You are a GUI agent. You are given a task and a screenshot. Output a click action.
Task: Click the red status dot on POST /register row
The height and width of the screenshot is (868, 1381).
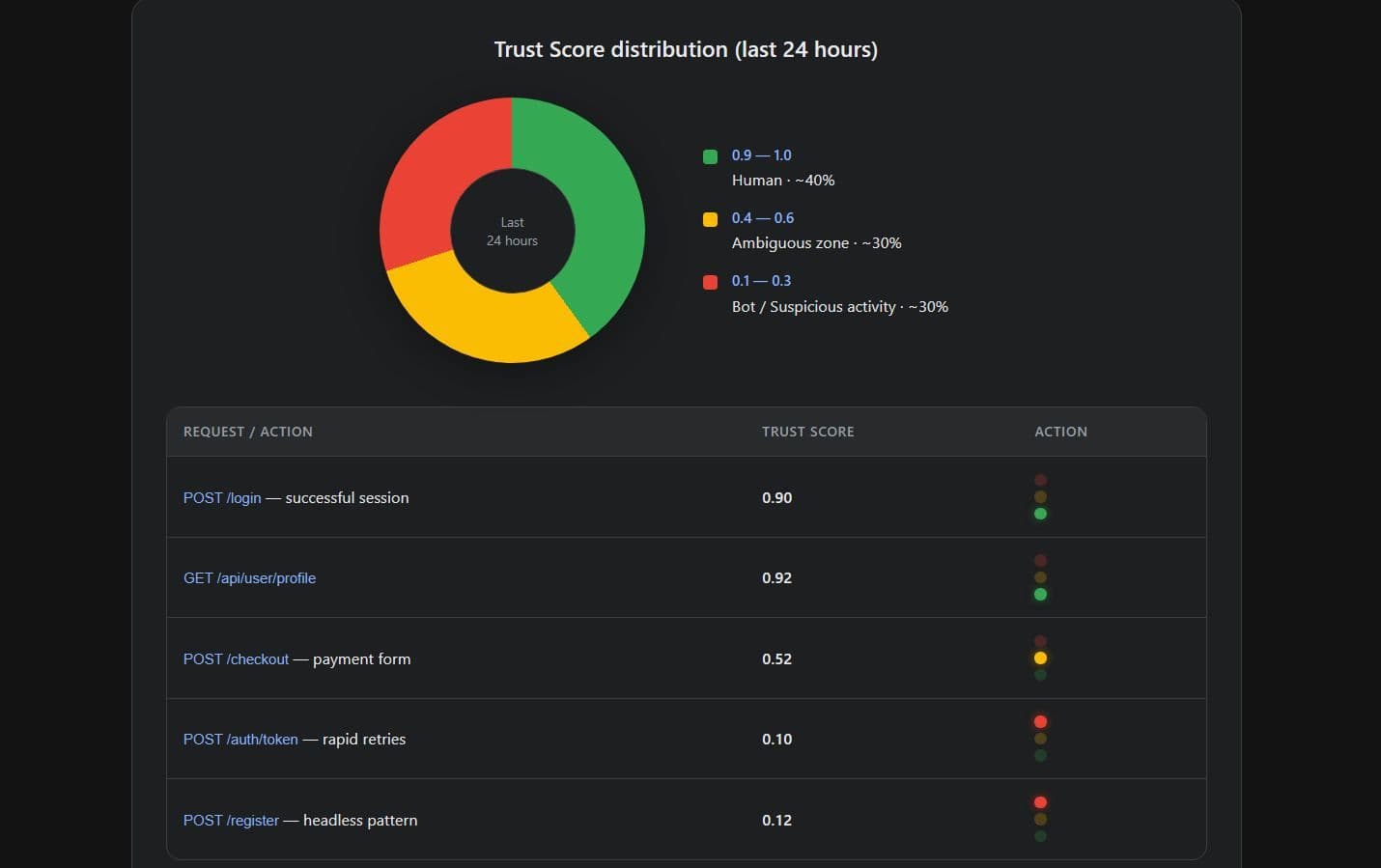1040,801
